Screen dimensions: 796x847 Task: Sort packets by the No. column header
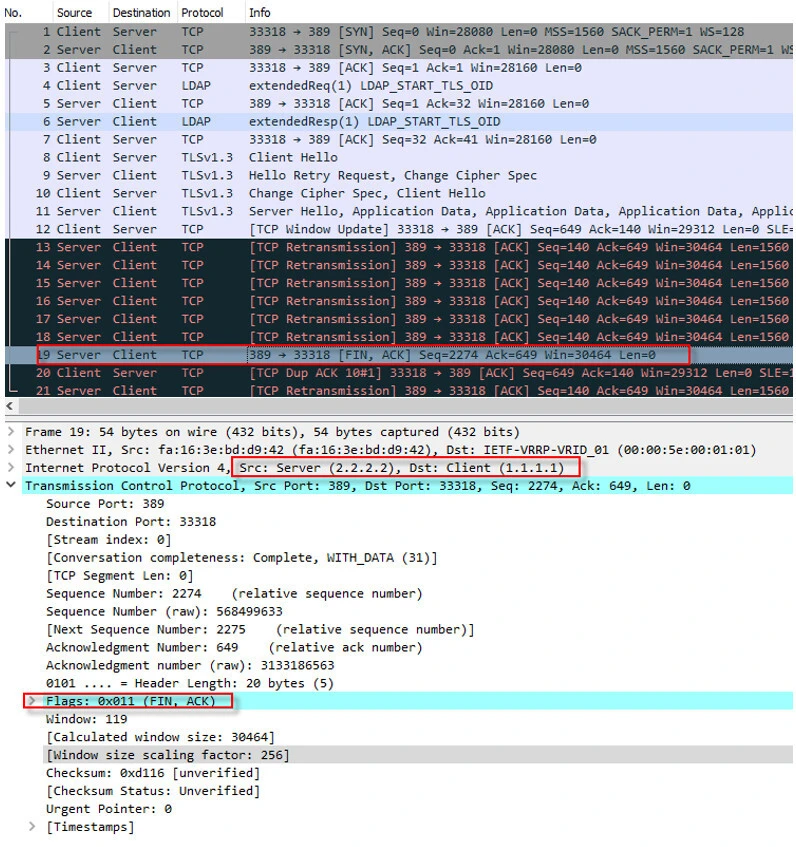click(x=14, y=13)
